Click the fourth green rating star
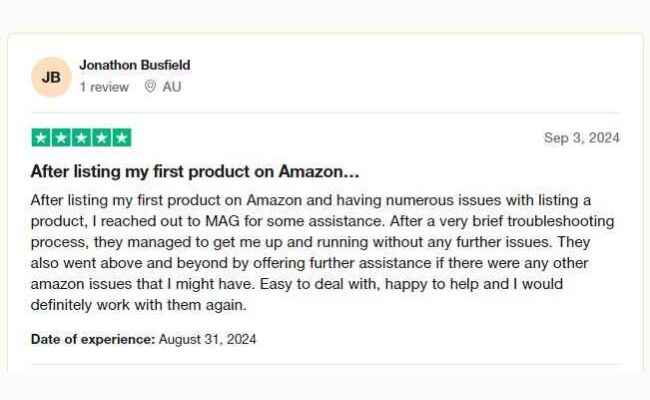The width and height of the screenshot is (650, 400). pyautogui.click(x=101, y=138)
